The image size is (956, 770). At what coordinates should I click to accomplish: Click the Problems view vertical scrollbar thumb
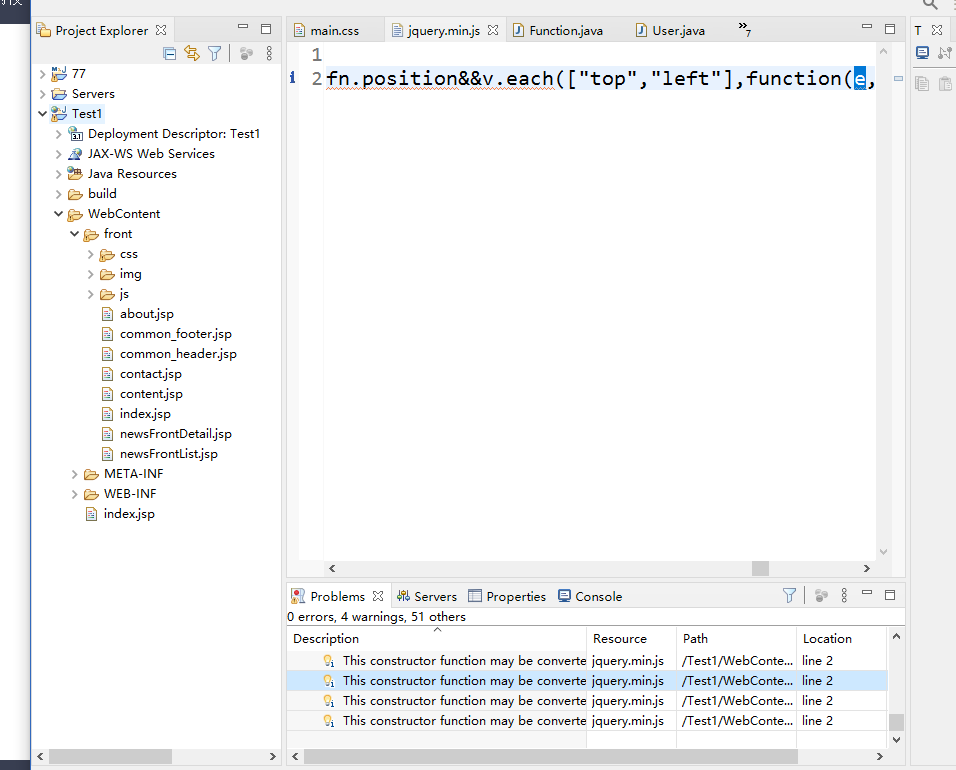pyautogui.click(x=896, y=722)
